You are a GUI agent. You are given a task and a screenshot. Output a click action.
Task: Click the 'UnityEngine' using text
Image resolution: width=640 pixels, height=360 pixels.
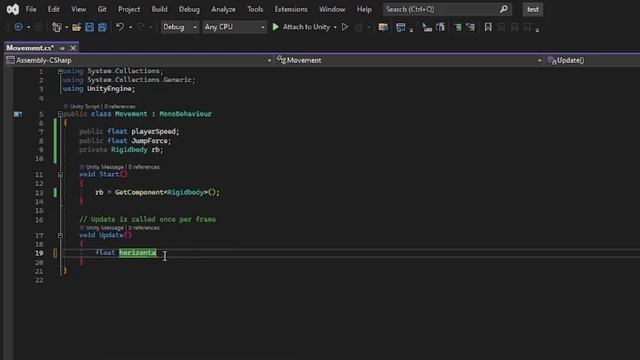point(109,89)
